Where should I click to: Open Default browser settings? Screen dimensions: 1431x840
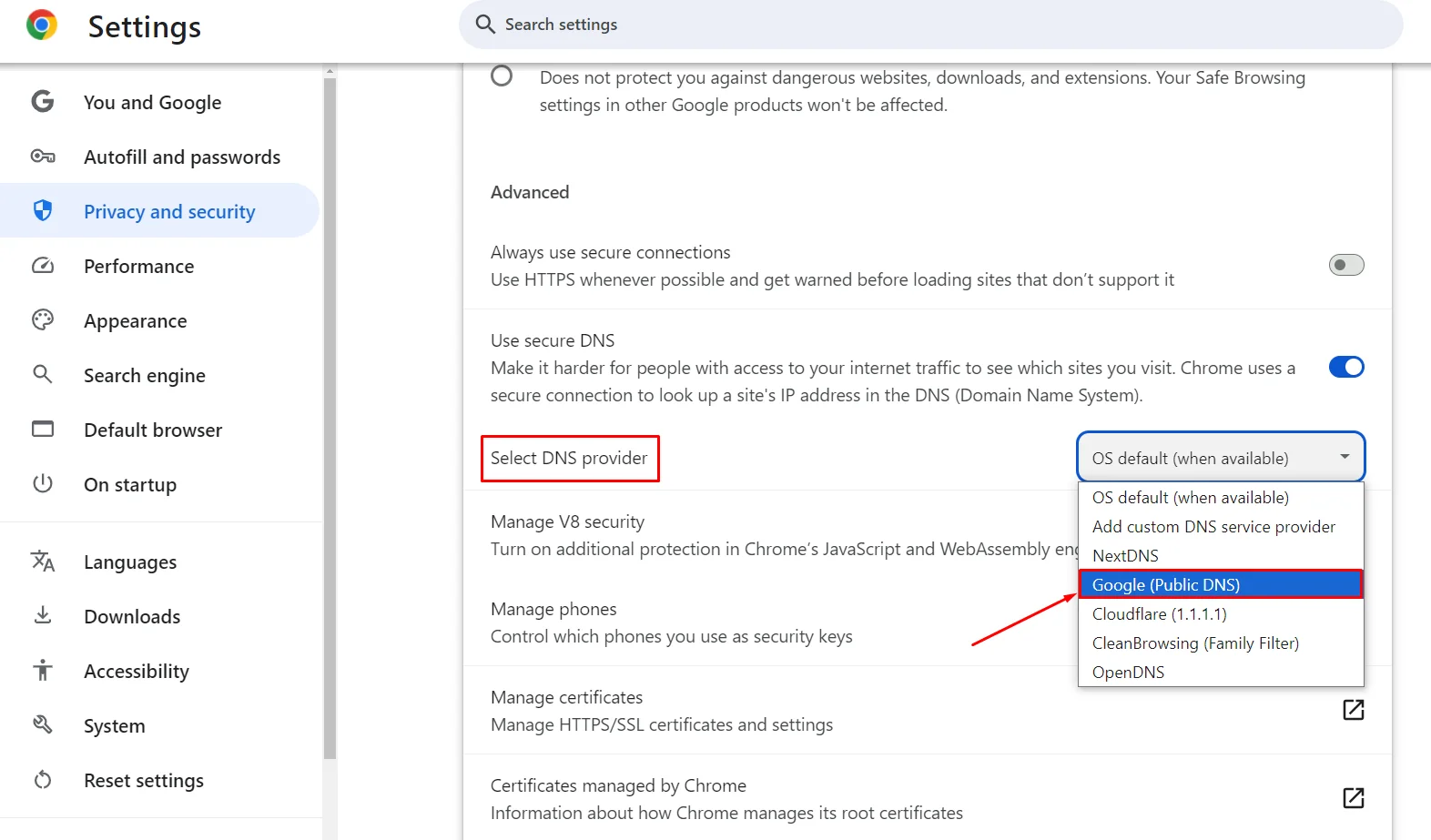coord(159,430)
